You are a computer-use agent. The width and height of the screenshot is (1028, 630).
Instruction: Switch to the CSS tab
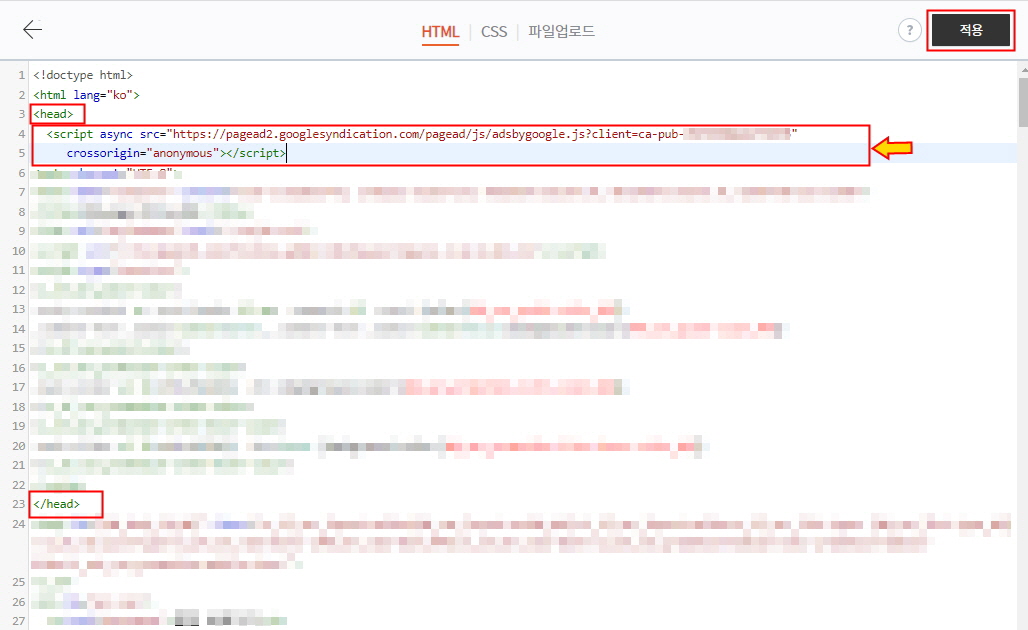coord(494,31)
